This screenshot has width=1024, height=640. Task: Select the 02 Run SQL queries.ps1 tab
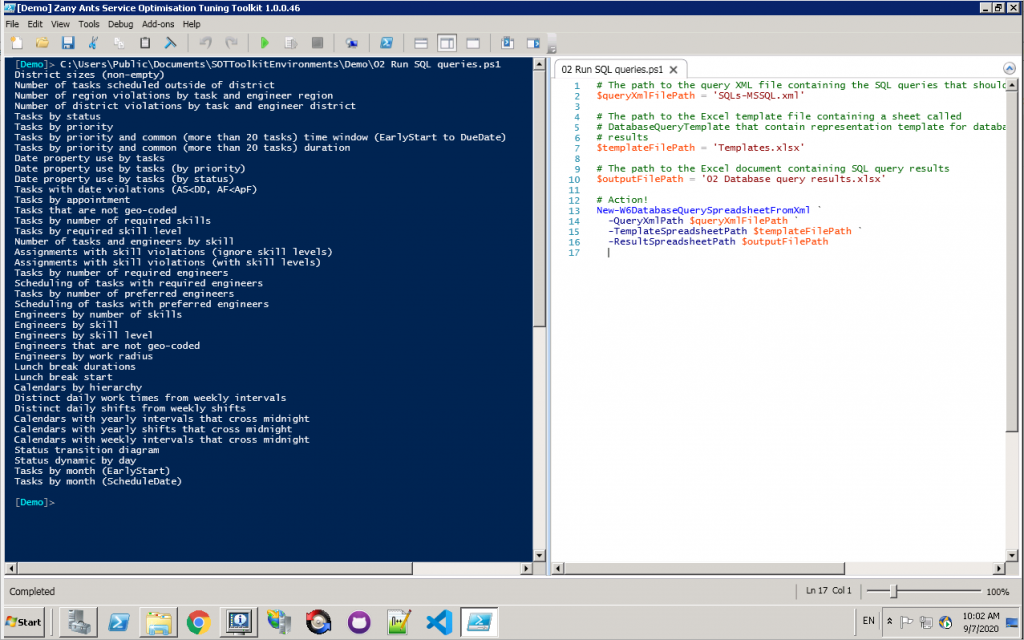click(612, 69)
